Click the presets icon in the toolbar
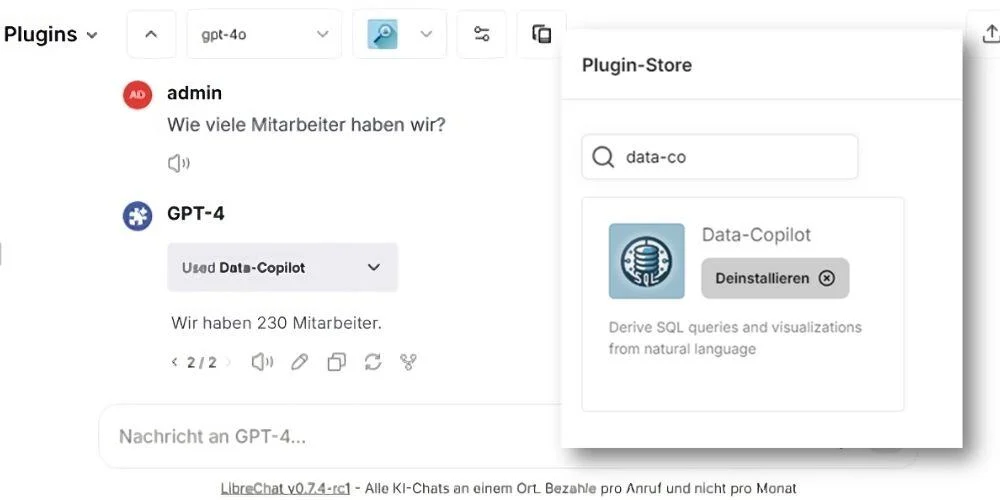 pyautogui.click(x=541, y=34)
